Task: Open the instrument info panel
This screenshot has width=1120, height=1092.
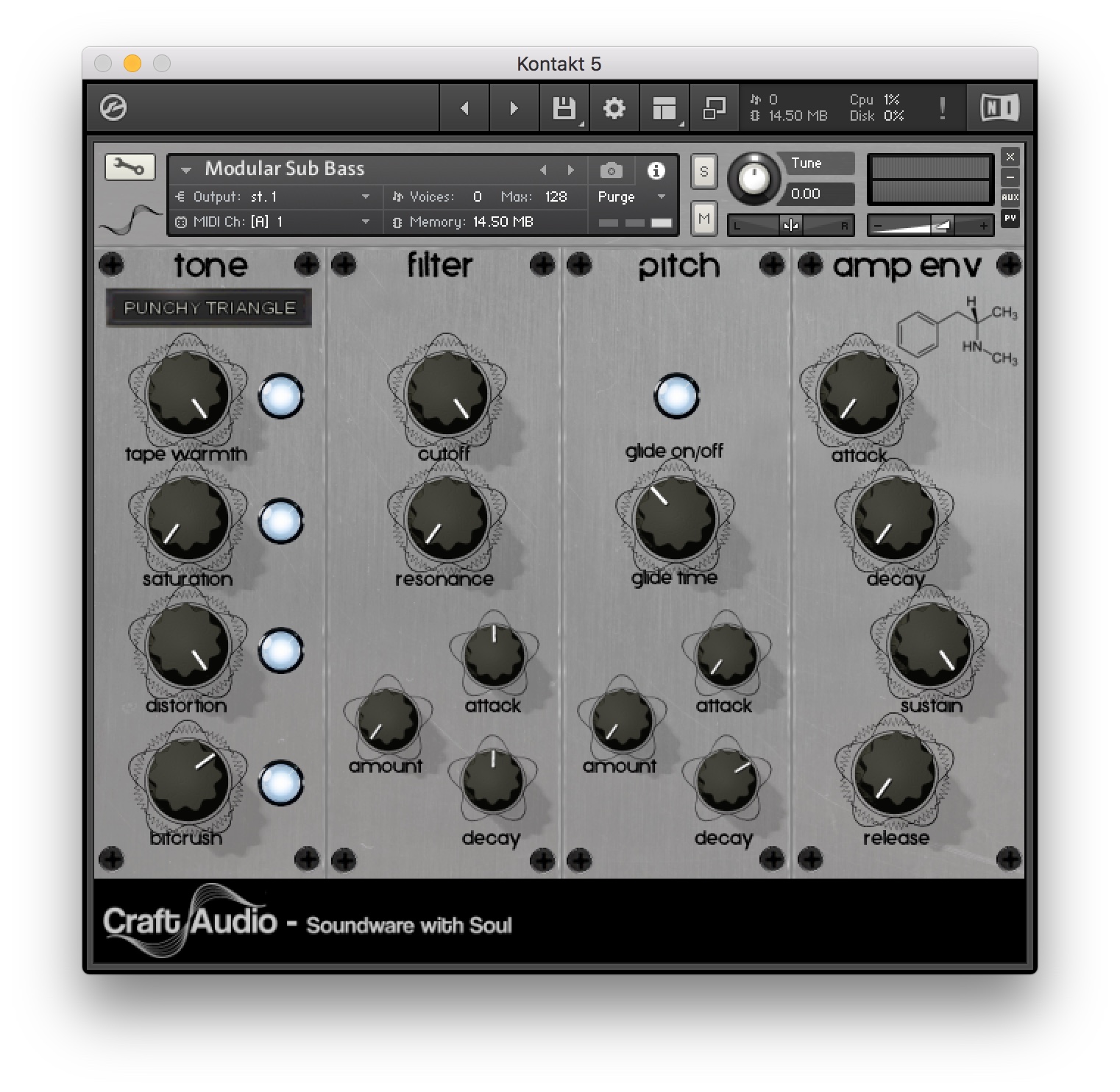Action: point(656,170)
